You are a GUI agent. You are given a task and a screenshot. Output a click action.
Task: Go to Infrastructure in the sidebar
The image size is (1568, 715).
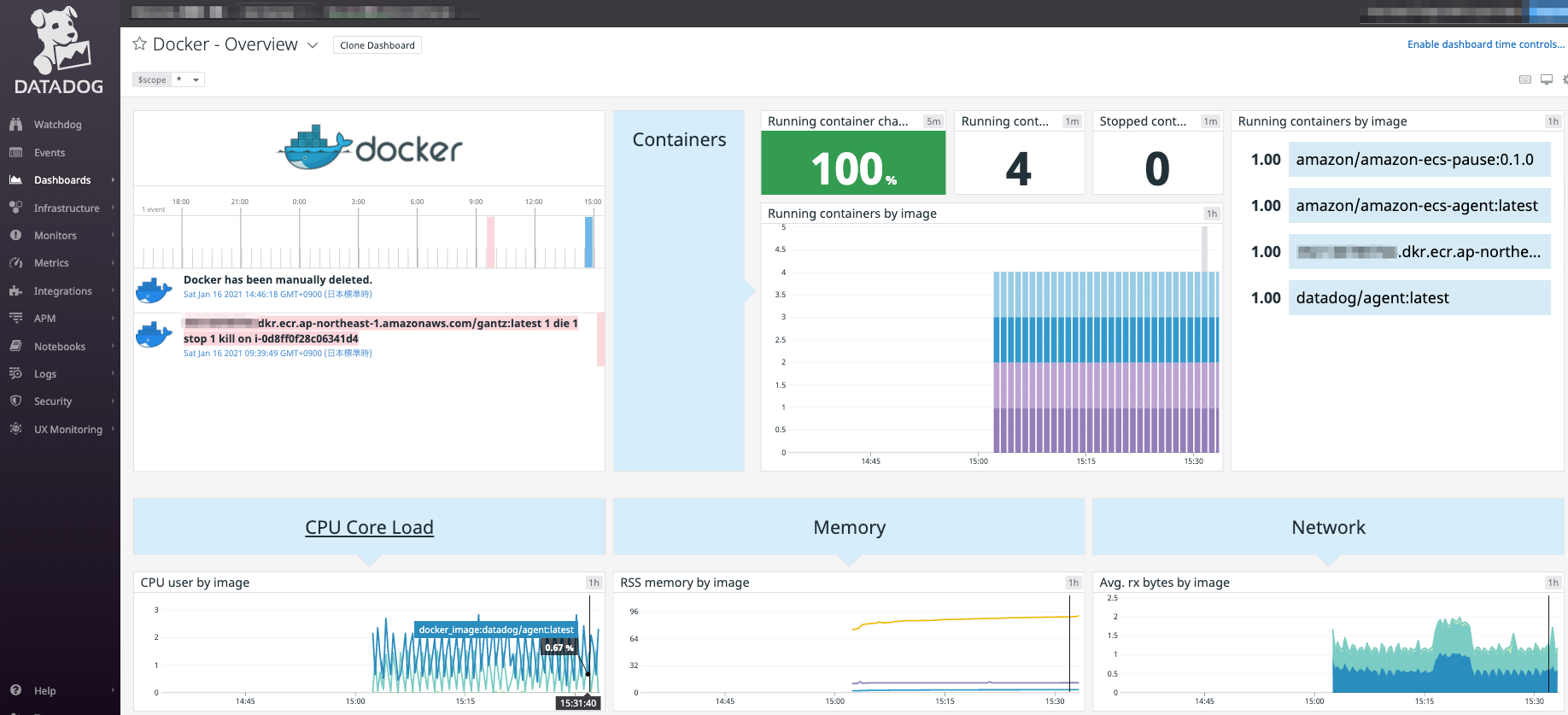67,208
